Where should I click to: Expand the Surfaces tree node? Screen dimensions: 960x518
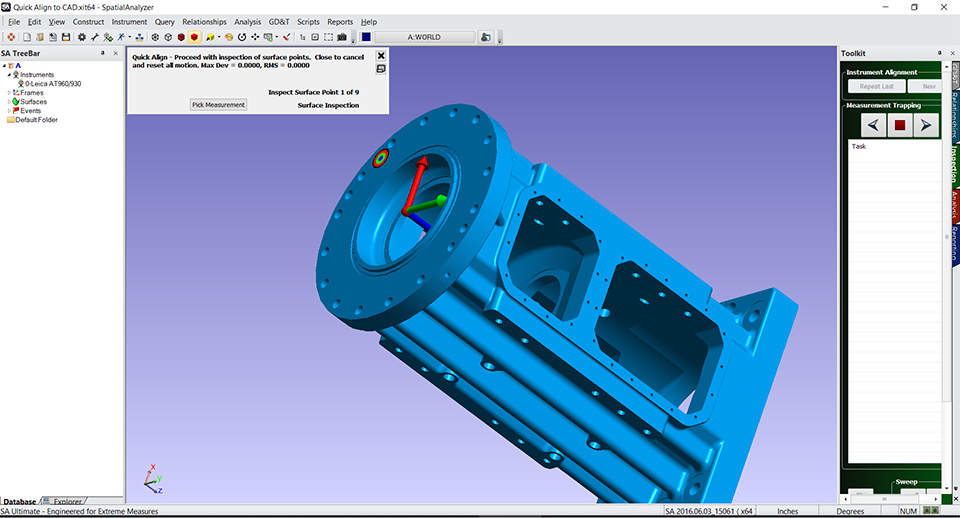9,101
